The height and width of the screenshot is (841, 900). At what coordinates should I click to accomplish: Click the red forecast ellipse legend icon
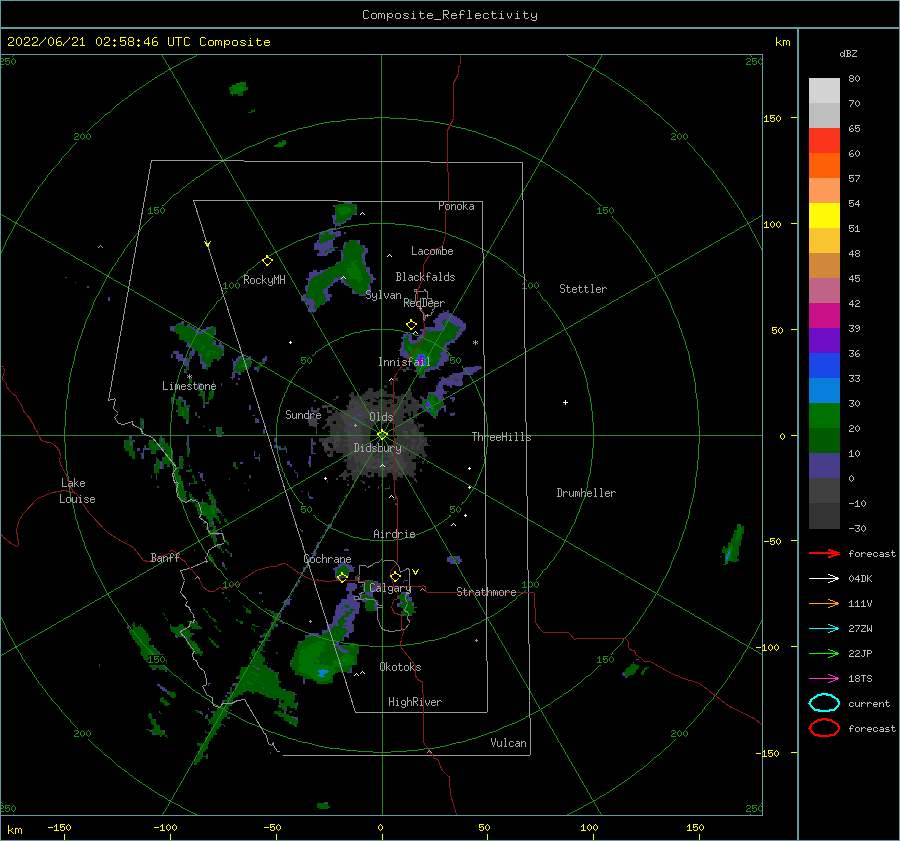click(824, 728)
